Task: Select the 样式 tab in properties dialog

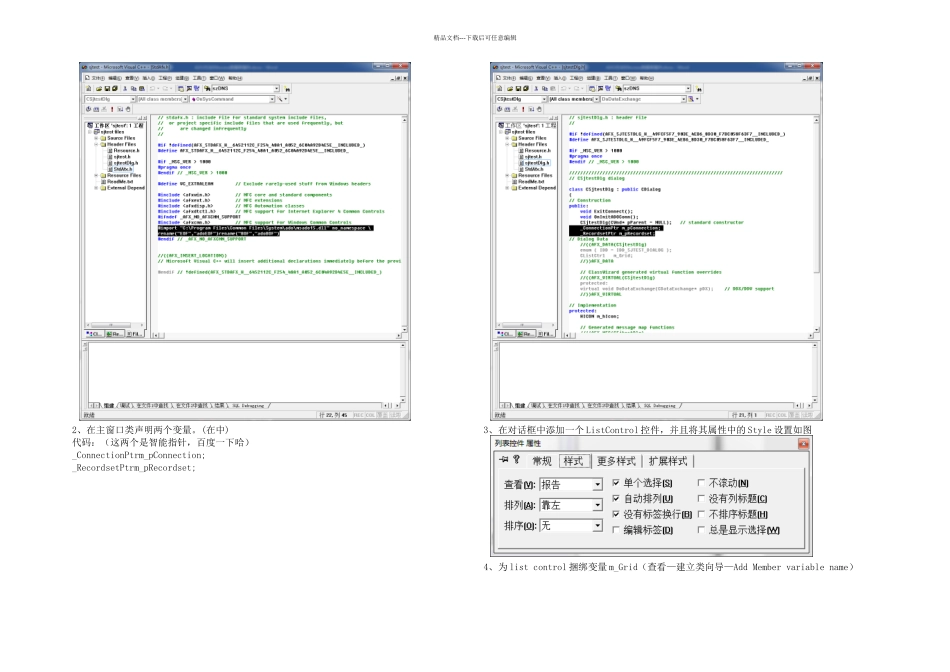Action: point(573,461)
